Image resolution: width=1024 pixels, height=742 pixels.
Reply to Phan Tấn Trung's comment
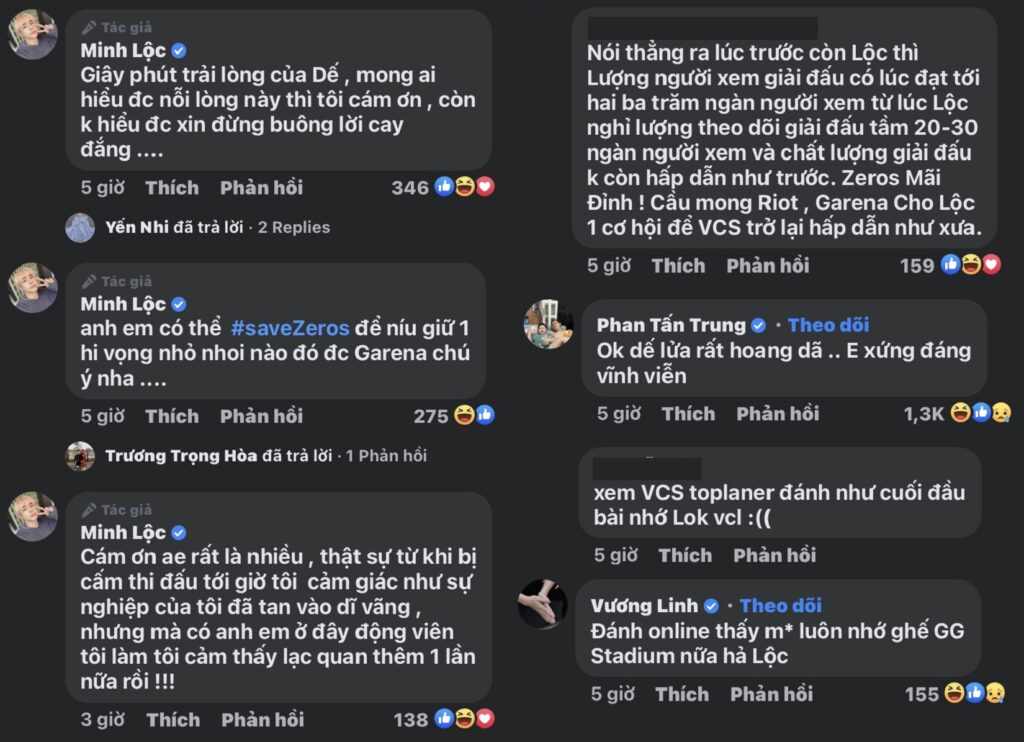point(776,413)
